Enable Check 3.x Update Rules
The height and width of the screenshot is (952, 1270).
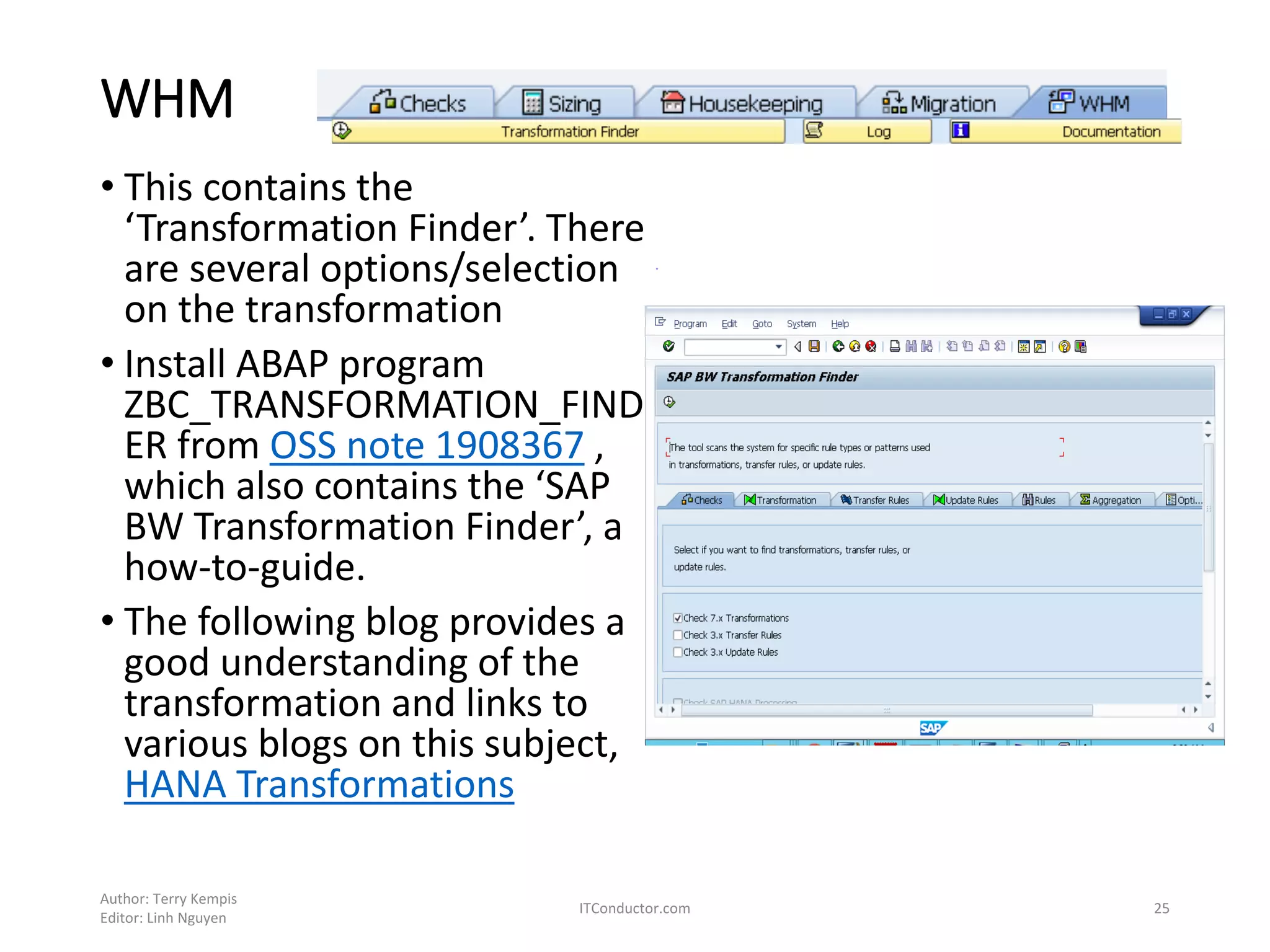[x=678, y=652]
